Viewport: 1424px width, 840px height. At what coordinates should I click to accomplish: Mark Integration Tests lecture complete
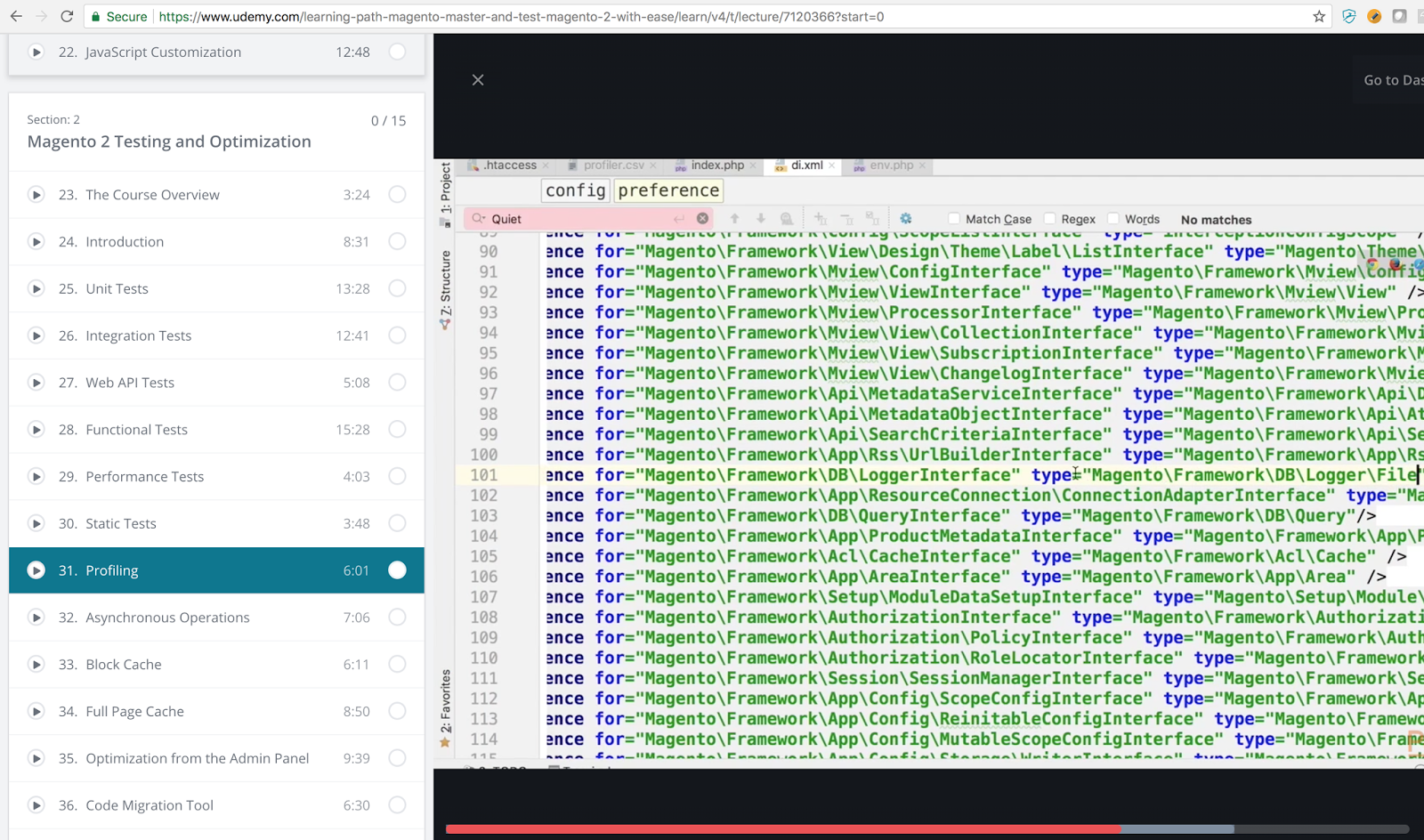(397, 335)
